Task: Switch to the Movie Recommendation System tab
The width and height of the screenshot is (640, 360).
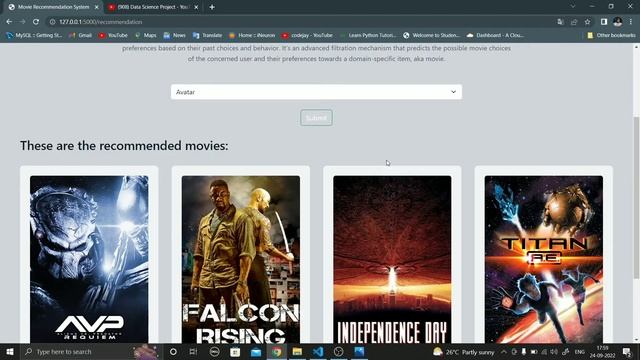Action: [x=53, y=7]
